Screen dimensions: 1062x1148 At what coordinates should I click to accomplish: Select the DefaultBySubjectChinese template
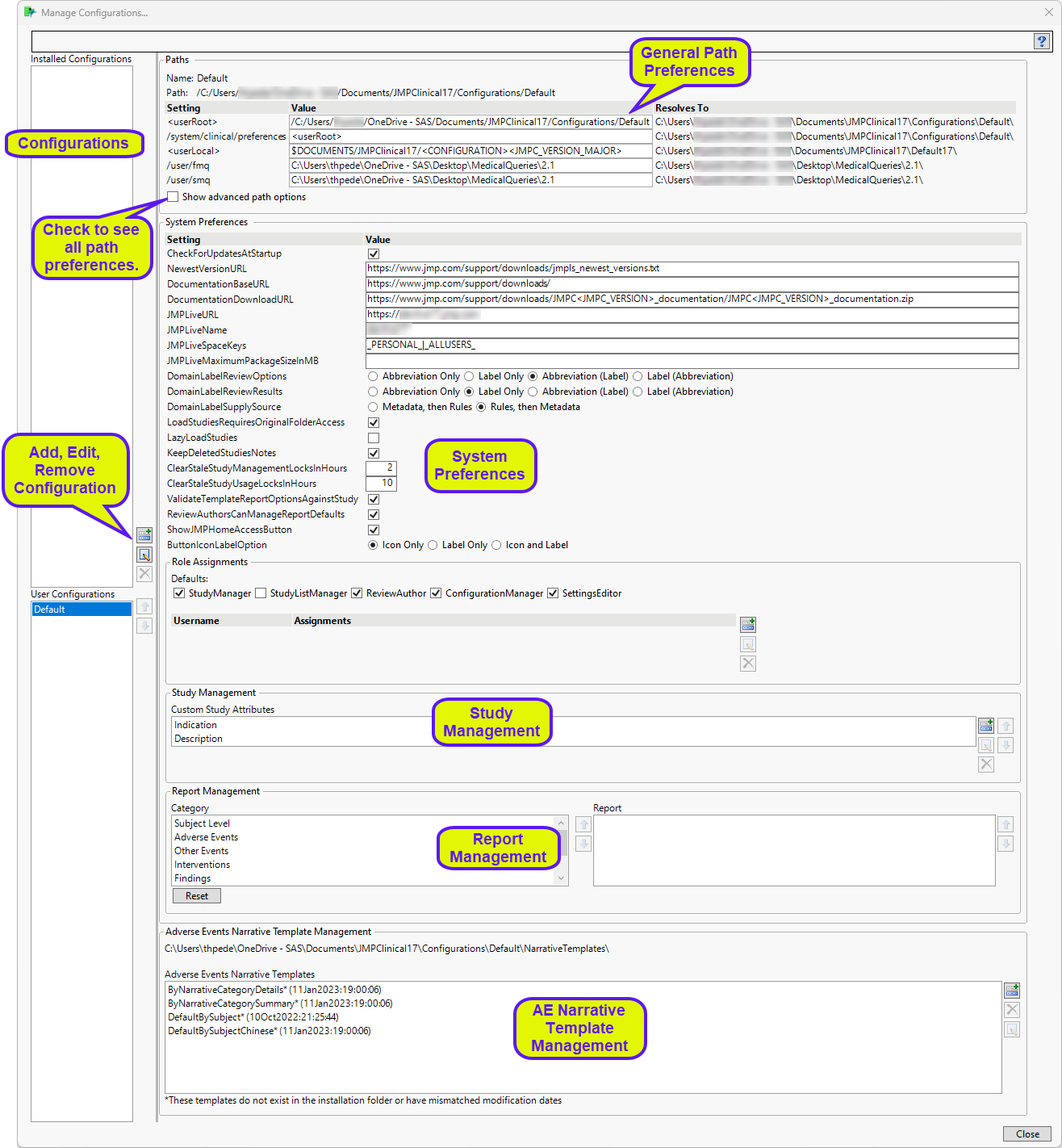[x=270, y=1031]
